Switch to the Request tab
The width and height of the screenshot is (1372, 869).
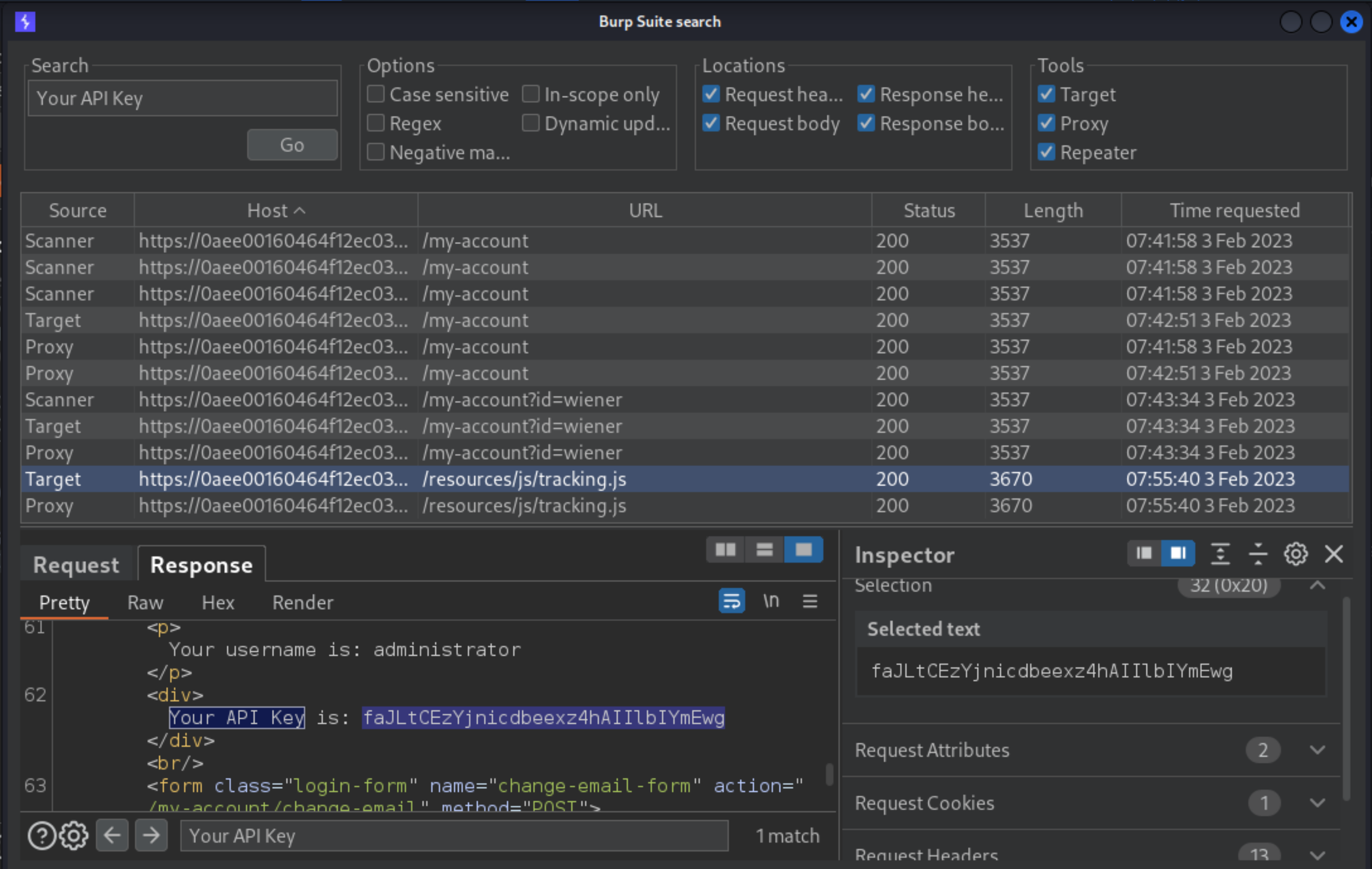point(76,565)
